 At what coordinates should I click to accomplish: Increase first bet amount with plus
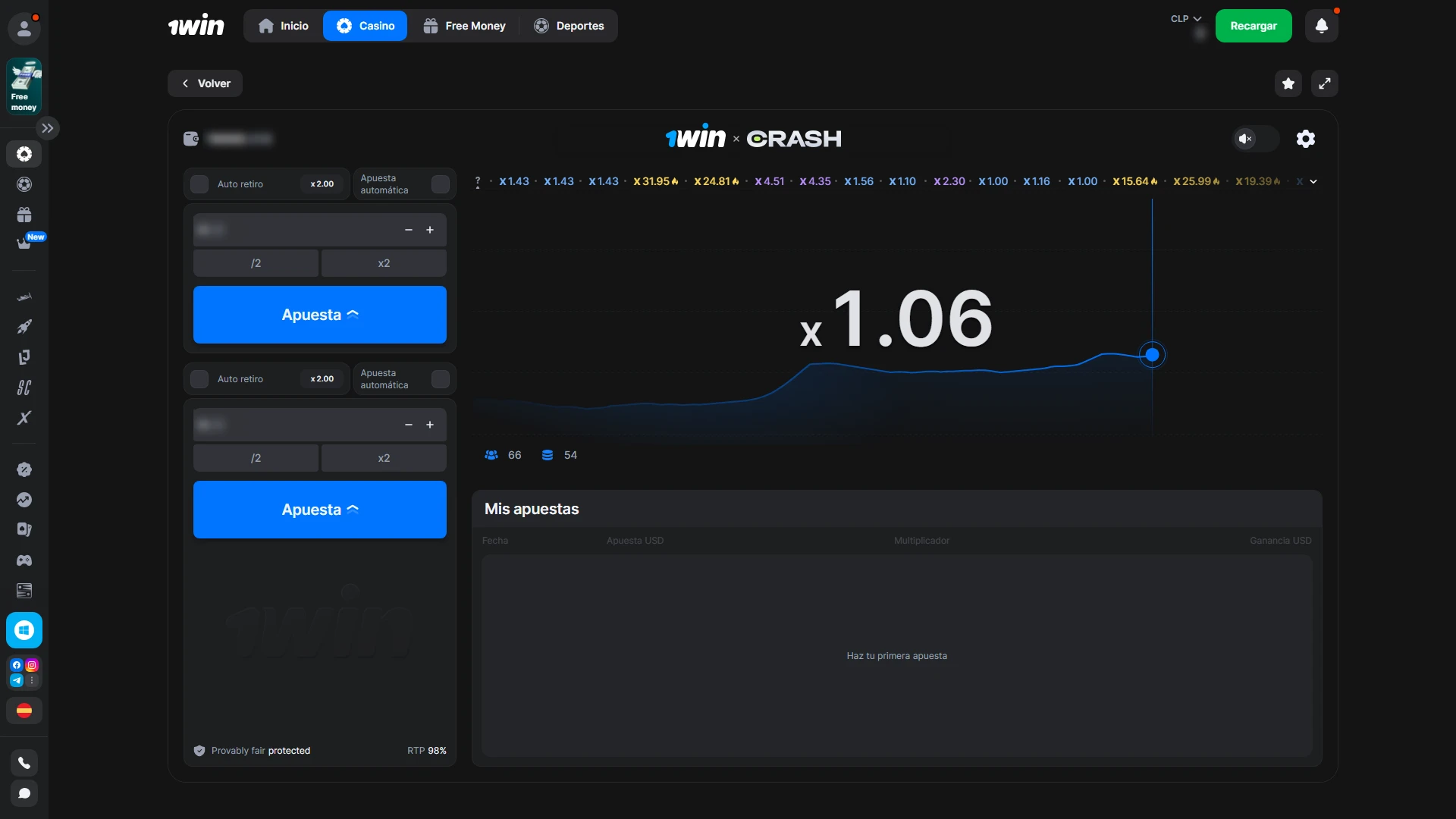point(430,230)
